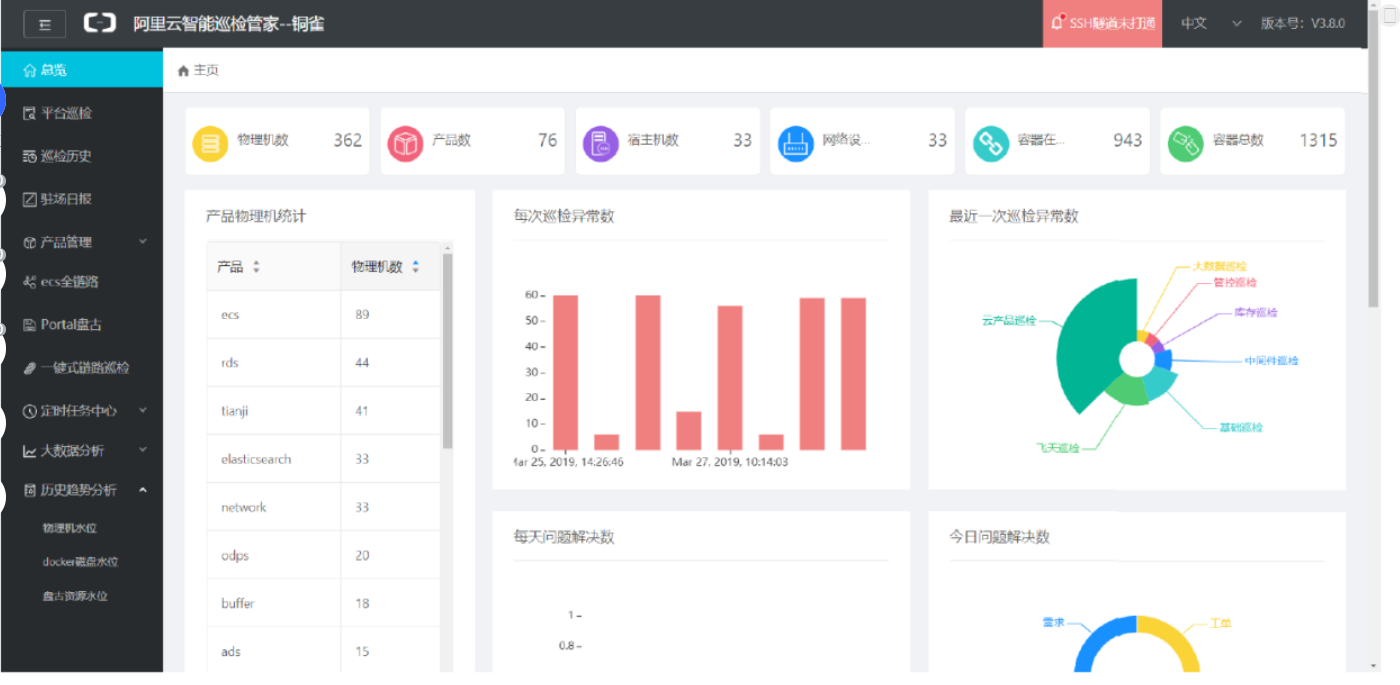Click the 中间件巡检 pie chart label
This screenshot has width=1400, height=685.
tap(1271, 360)
